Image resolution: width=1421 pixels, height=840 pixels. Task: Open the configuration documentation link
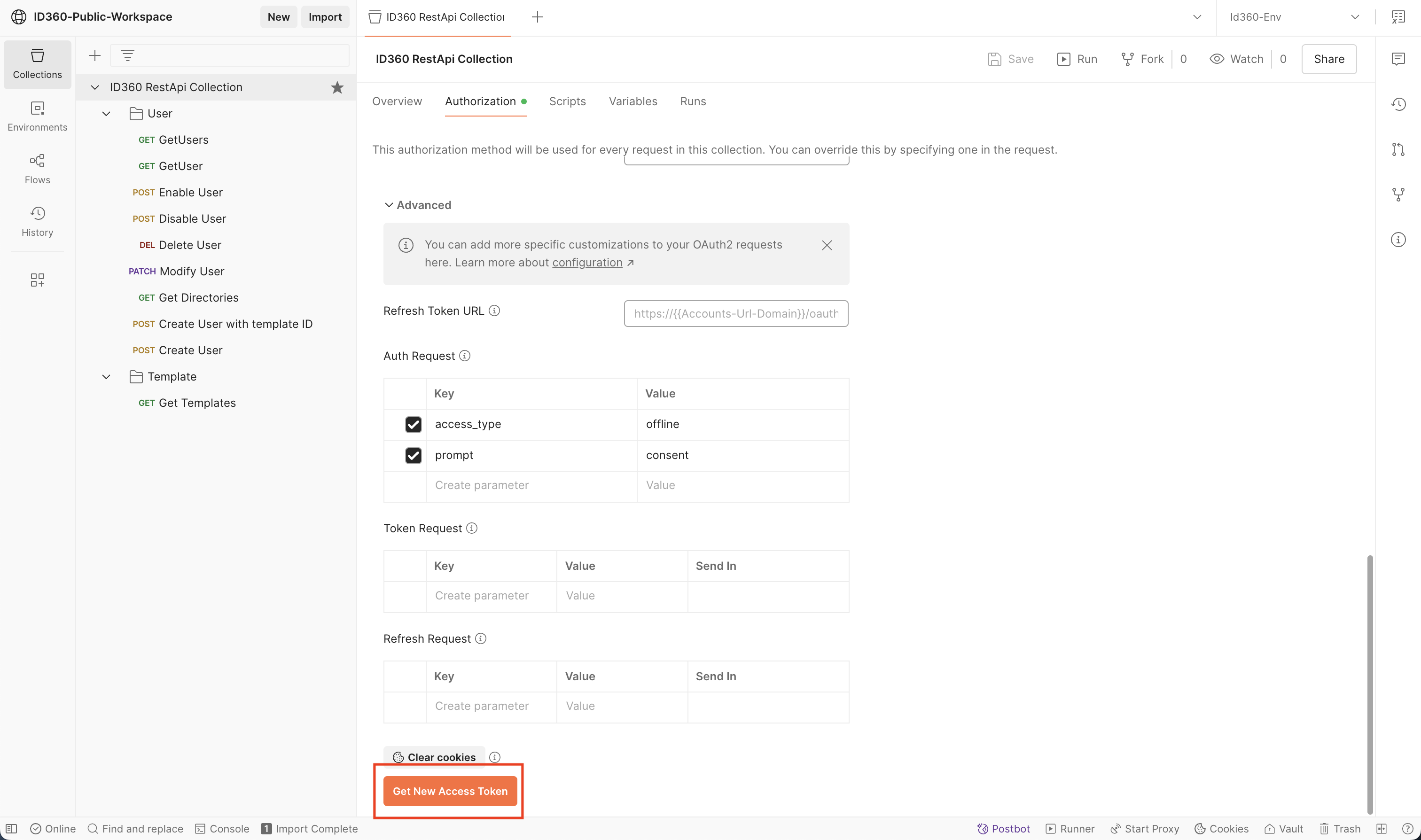click(x=587, y=263)
